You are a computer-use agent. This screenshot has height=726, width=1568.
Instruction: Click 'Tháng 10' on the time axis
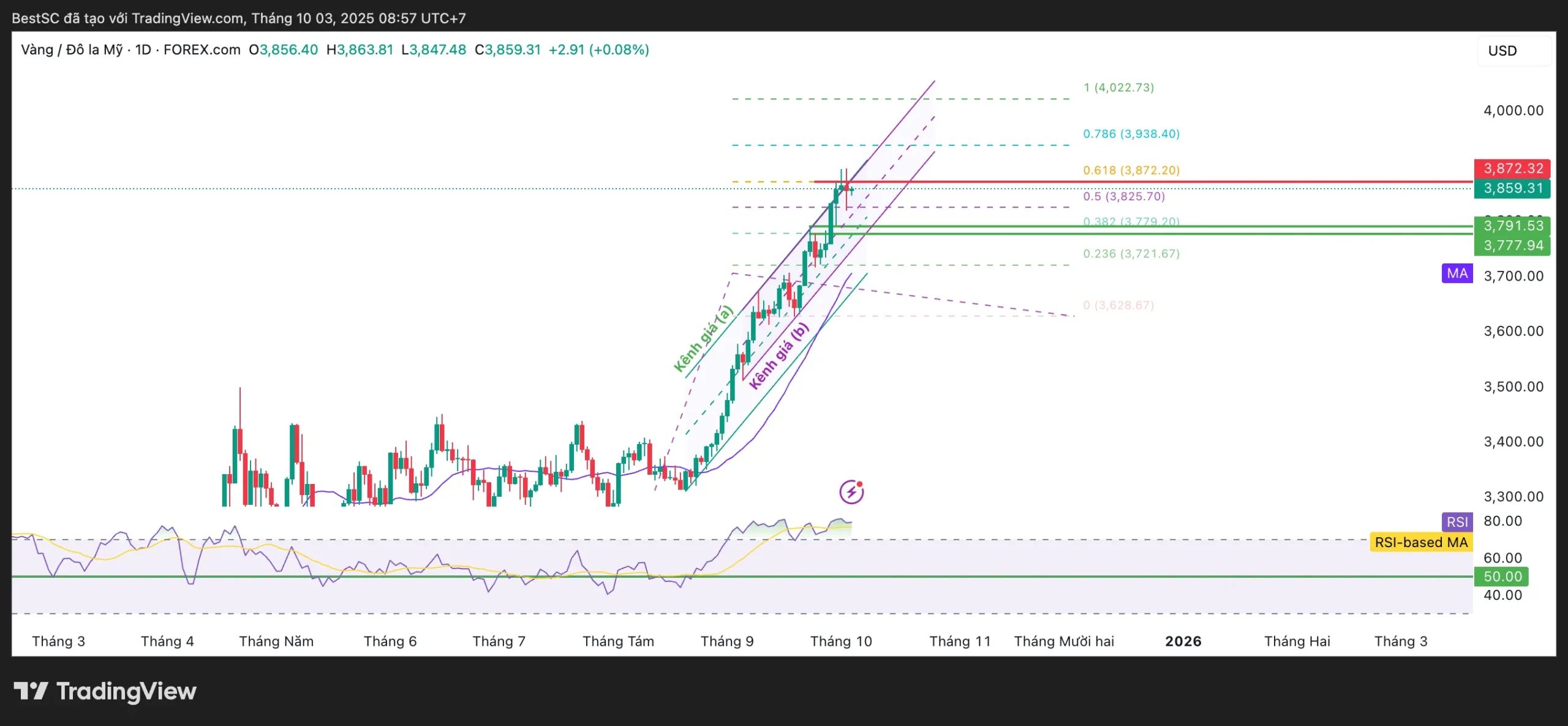coord(841,641)
